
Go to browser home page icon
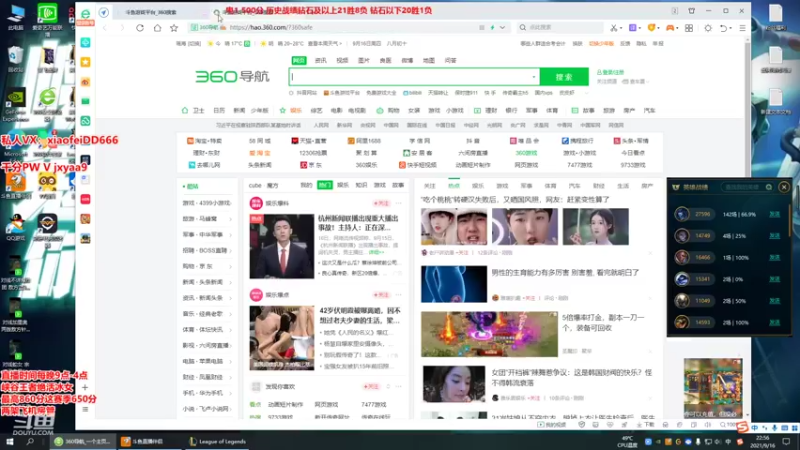157,28
